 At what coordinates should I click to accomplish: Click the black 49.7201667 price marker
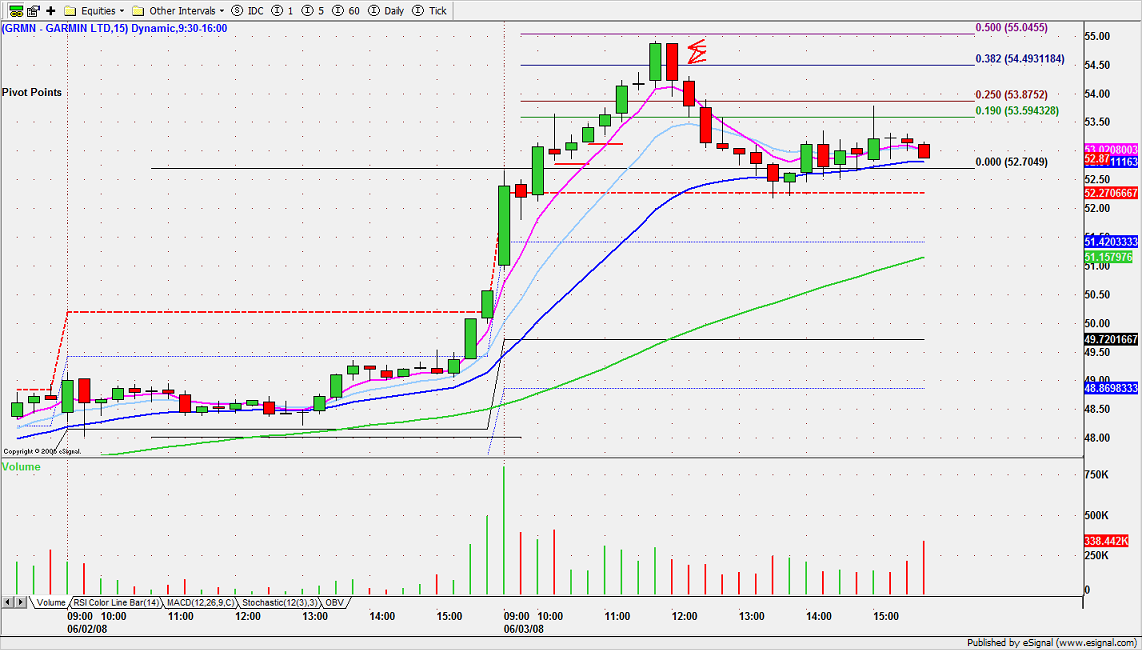point(1111,340)
